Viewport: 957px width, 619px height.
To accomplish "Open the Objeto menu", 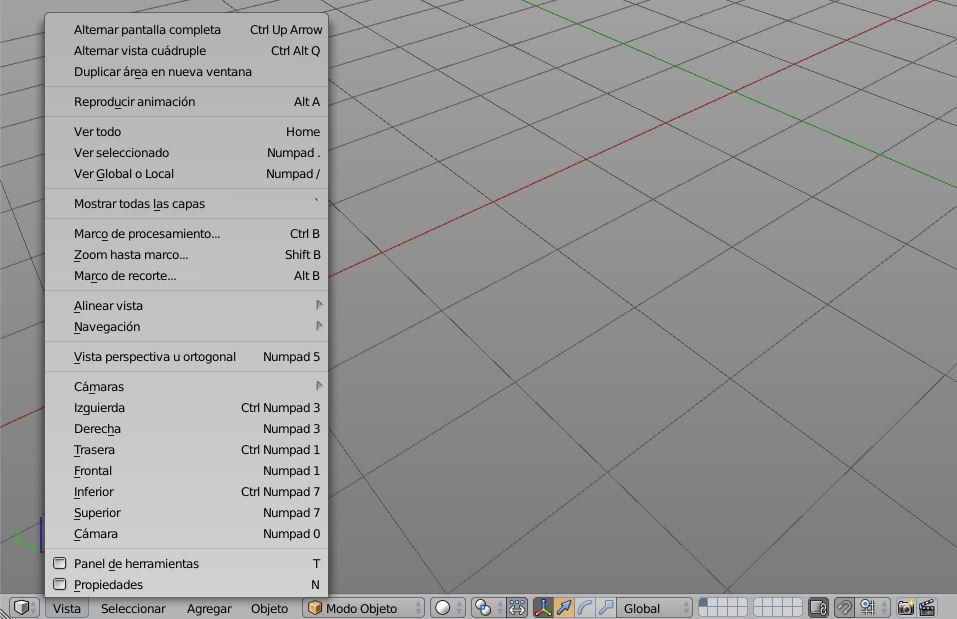I will [269, 608].
